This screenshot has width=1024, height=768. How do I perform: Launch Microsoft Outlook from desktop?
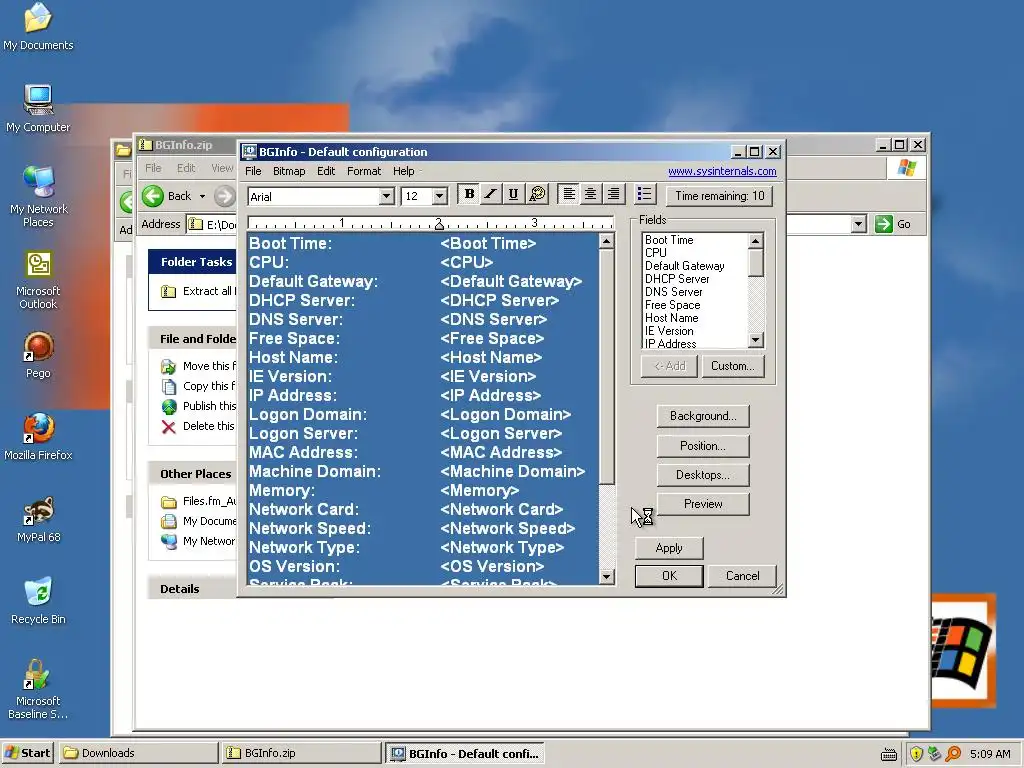(x=38, y=280)
